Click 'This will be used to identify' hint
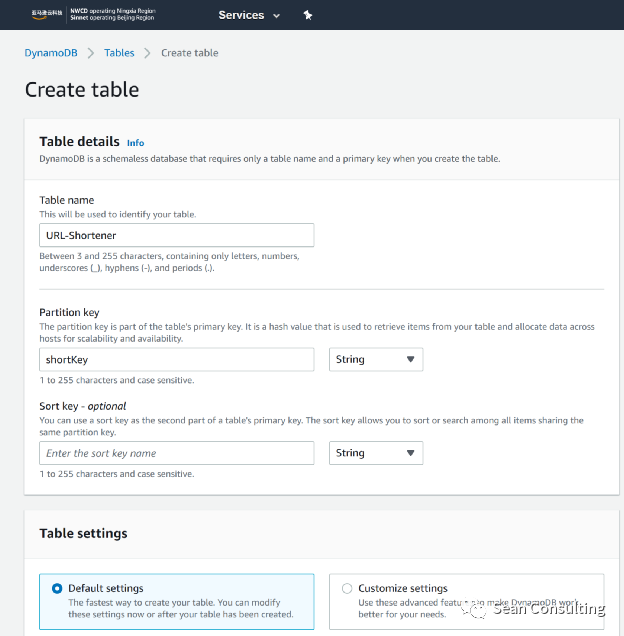The height and width of the screenshot is (636, 624). 118,214
